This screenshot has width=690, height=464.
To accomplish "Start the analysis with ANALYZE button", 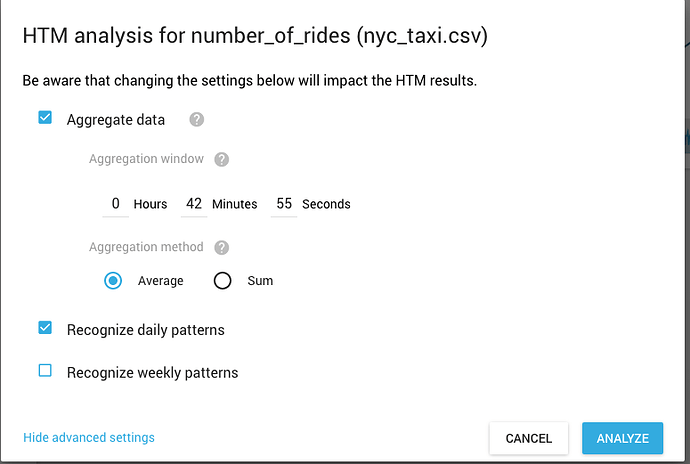I will (623, 438).
